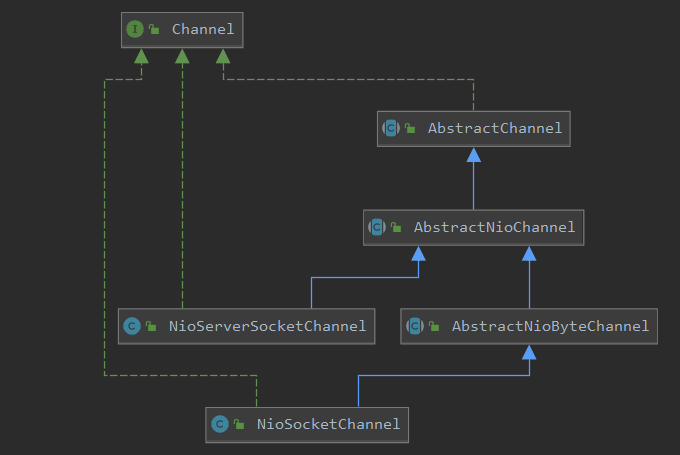This screenshot has height=455, width=680.
Task: Select the NioSocketChannel node label
Action: coord(328,424)
